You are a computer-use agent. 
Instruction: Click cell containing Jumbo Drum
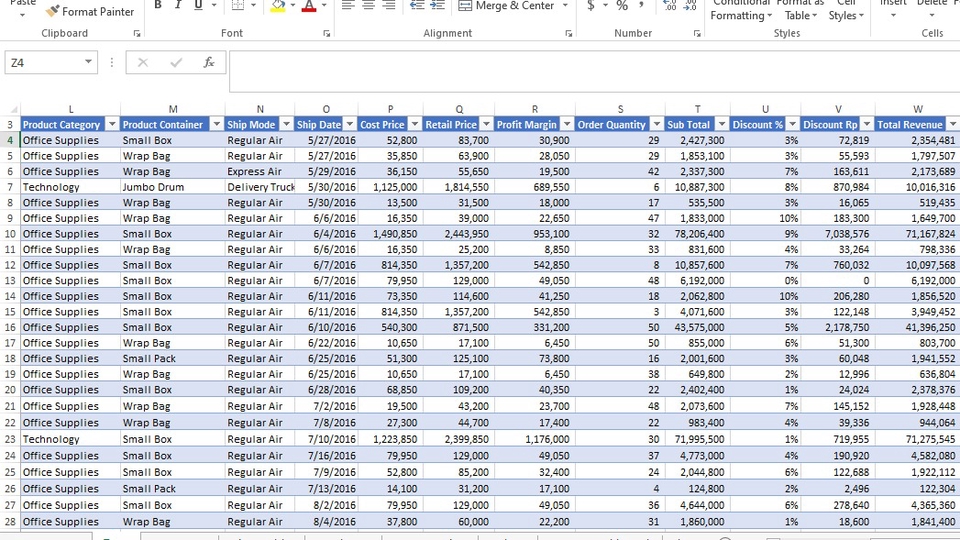click(x=172, y=187)
